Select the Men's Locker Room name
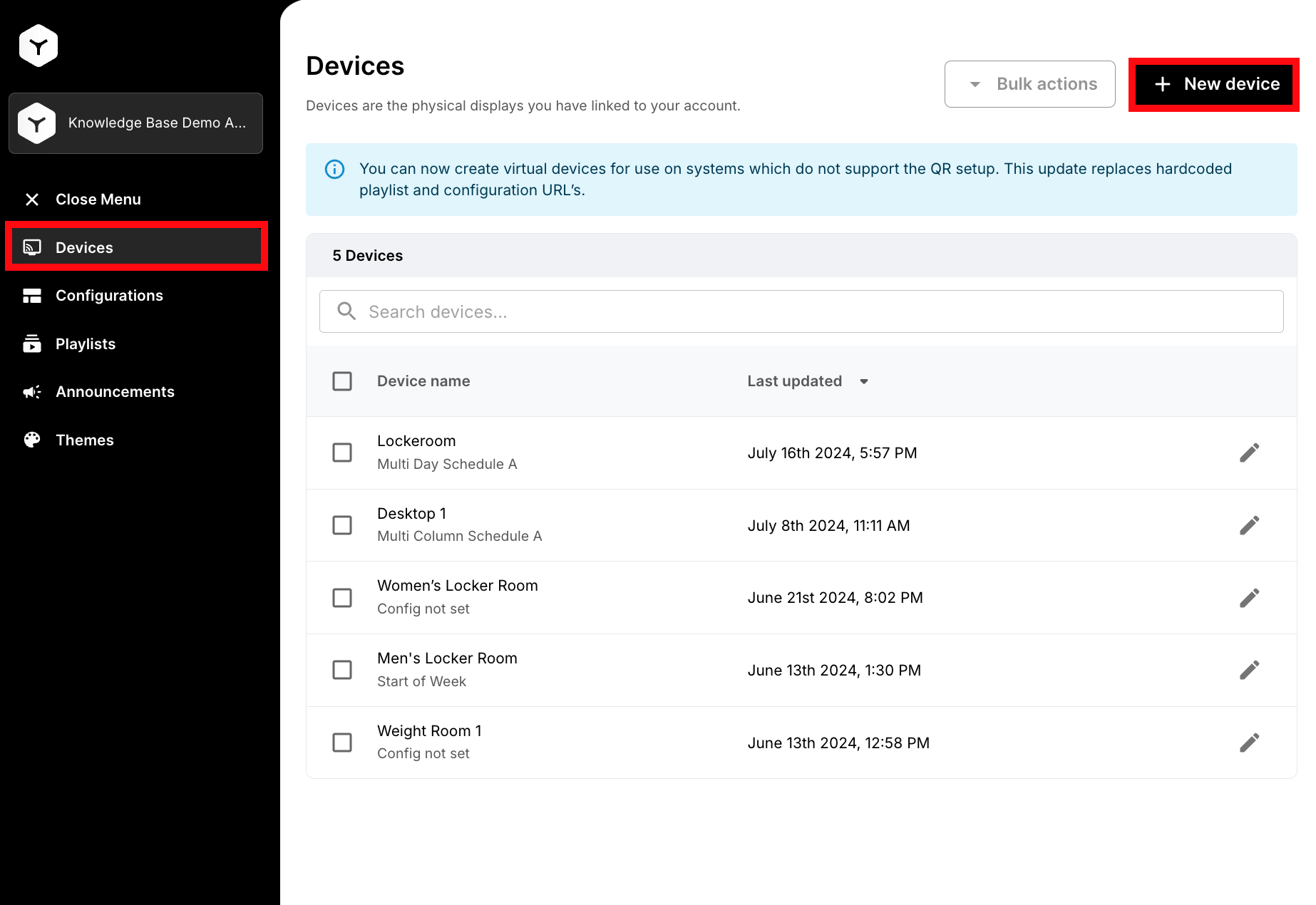The width and height of the screenshot is (1316, 905). pos(447,658)
